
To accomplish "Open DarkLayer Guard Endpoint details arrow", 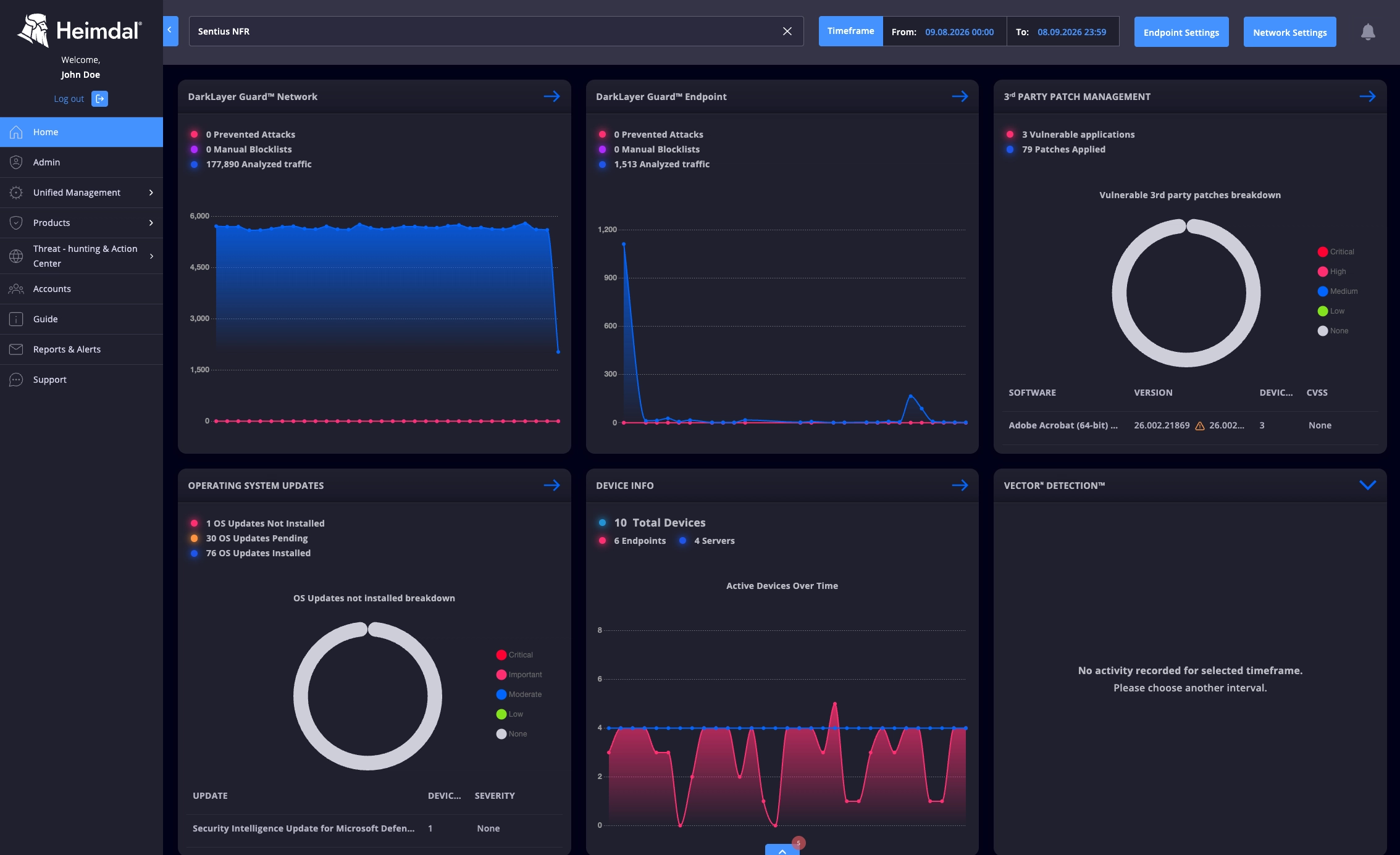I will click(x=960, y=96).
